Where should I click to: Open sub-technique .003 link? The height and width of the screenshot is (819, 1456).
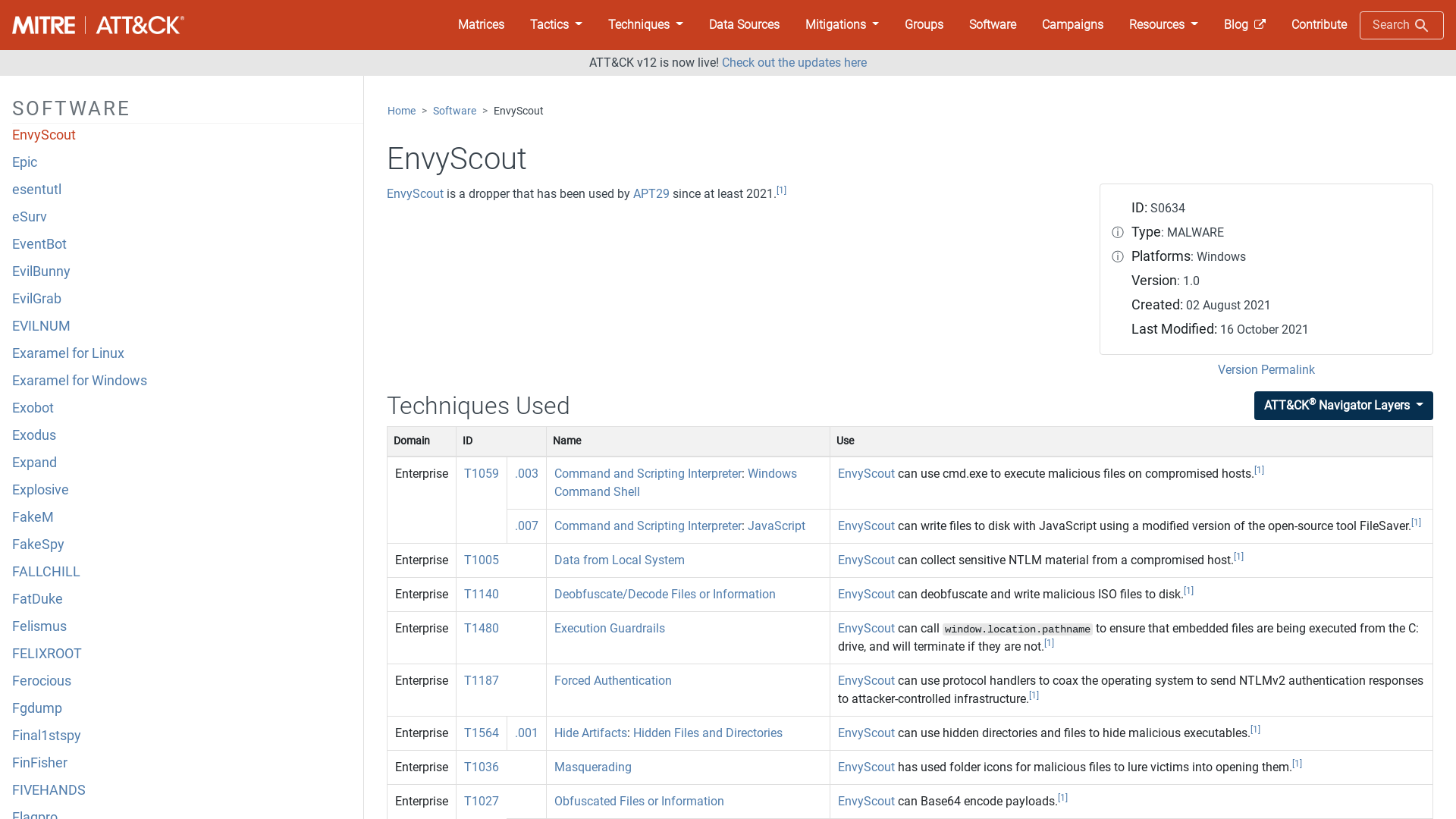[x=526, y=474]
